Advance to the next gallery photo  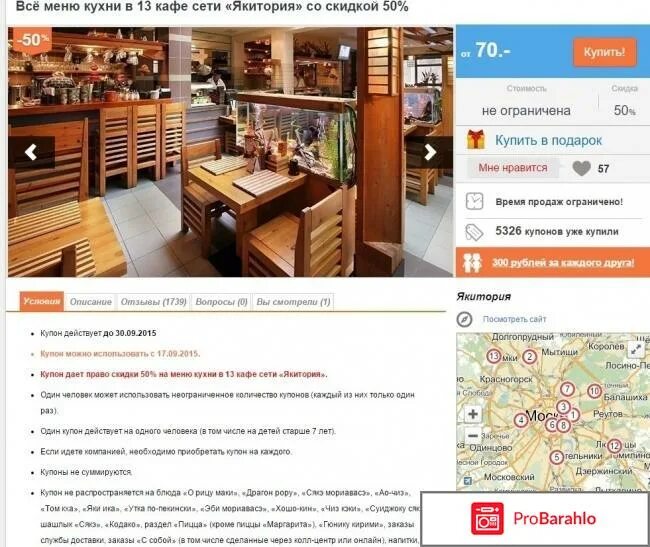point(430,152)
